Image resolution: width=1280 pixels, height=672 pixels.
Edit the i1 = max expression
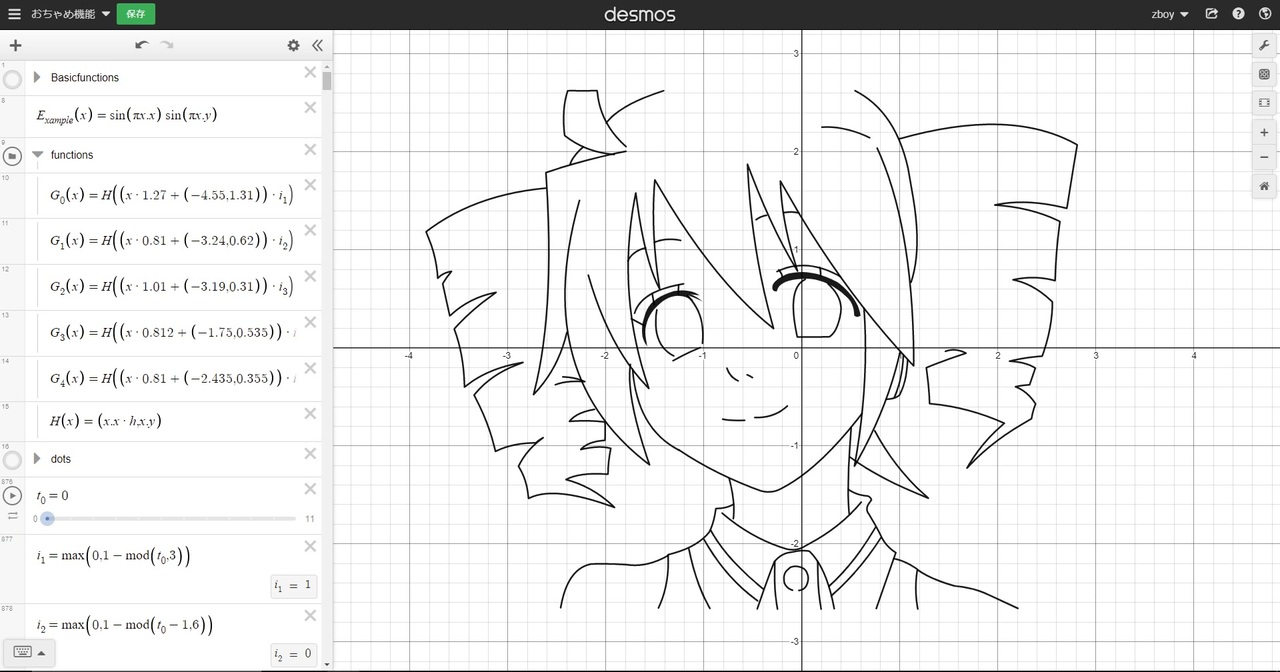point(112,555)
